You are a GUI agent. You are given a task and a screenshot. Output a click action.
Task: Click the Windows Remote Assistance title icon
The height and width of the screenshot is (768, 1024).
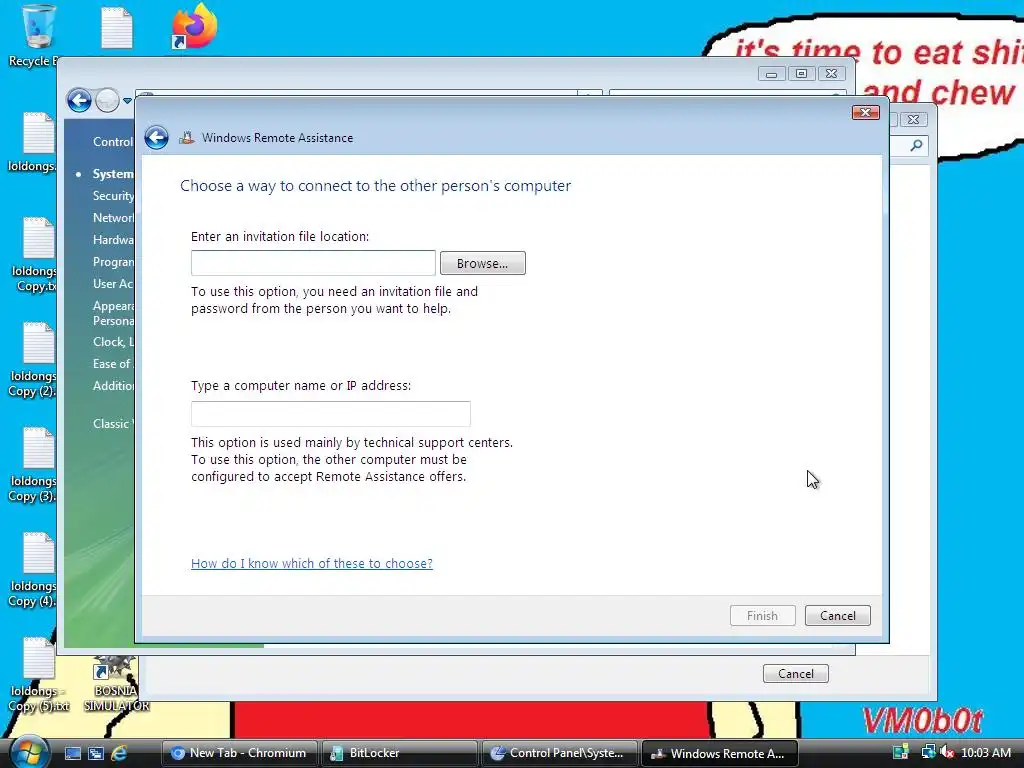187,138
